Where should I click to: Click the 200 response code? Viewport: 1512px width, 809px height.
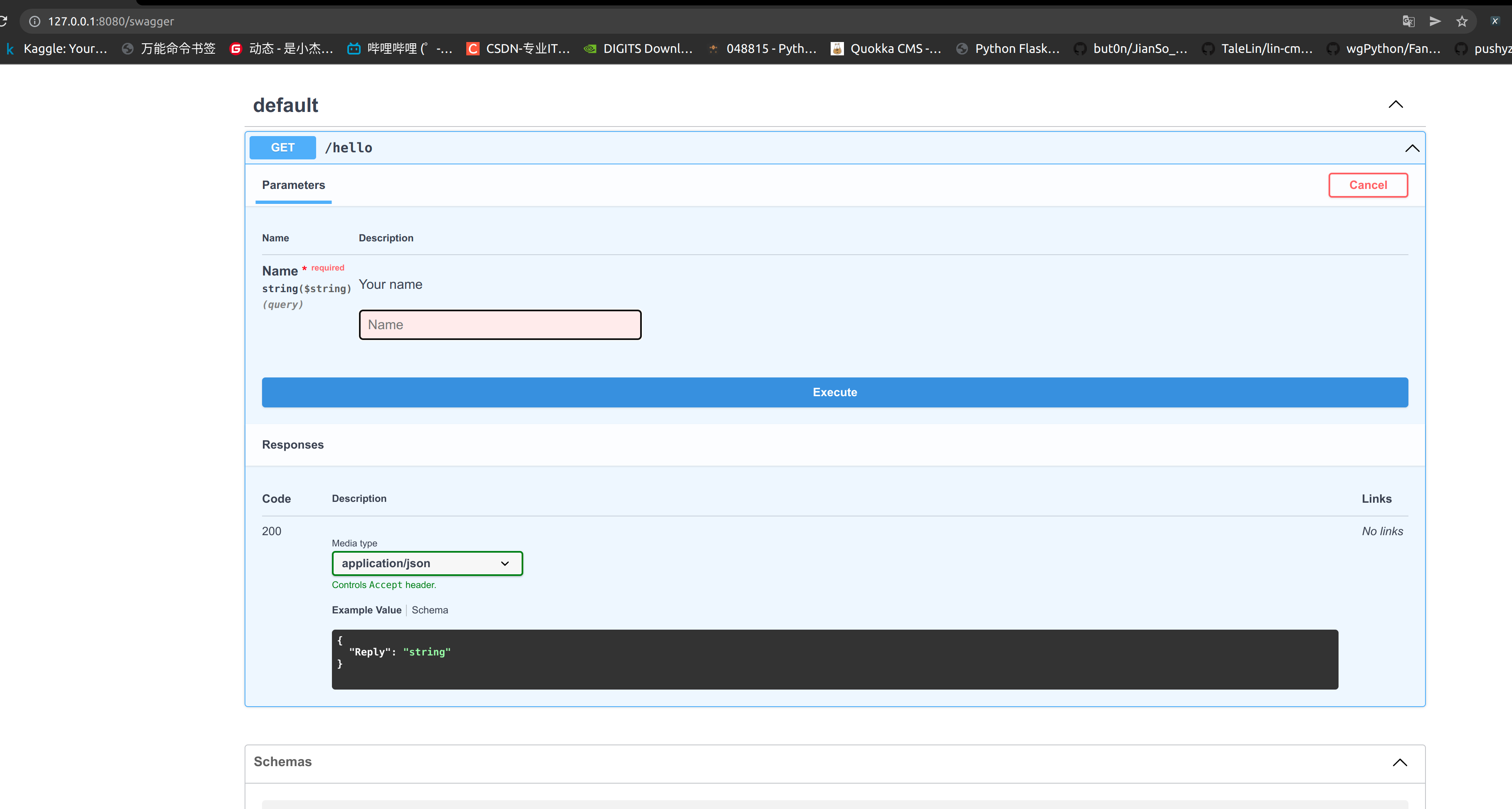point(271,531)
